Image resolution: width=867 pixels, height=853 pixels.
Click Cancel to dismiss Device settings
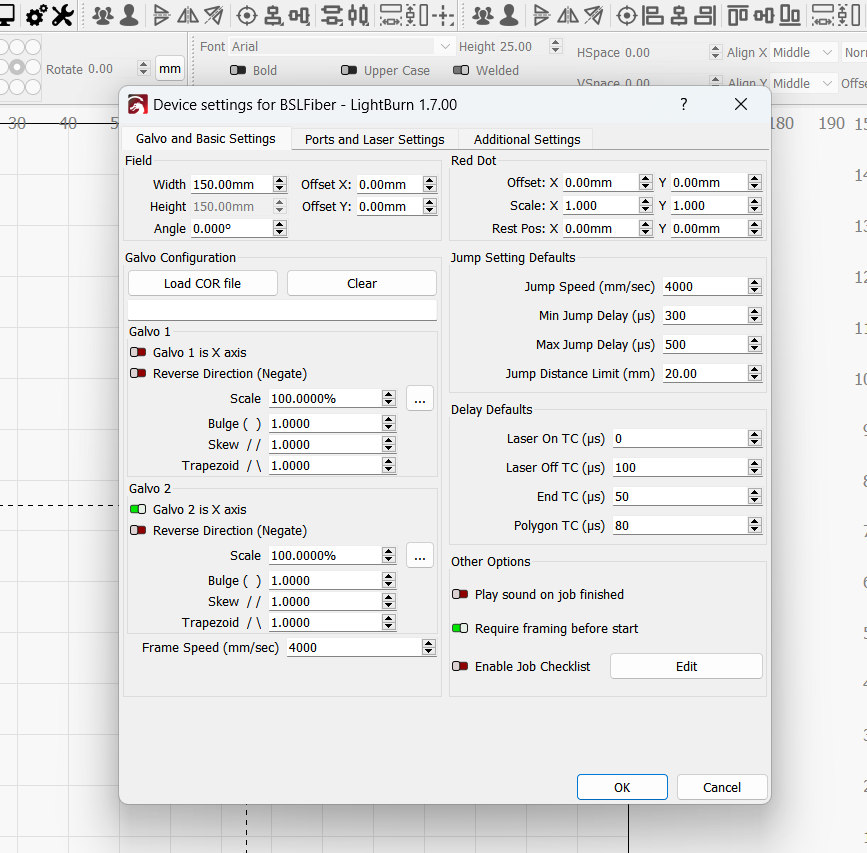point(722,787)
